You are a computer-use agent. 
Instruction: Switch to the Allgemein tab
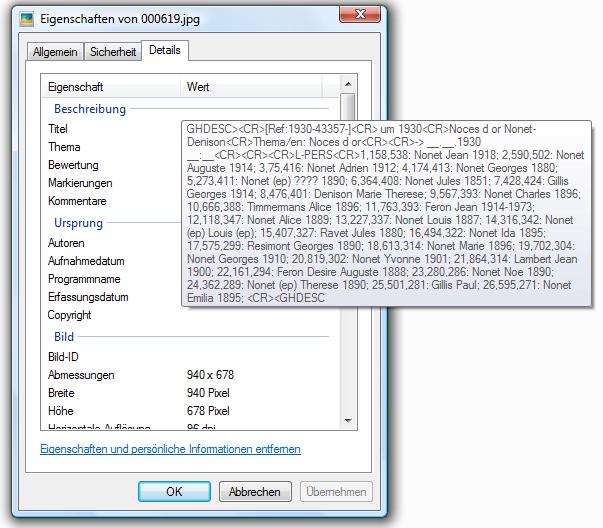[x=55, y=52]
